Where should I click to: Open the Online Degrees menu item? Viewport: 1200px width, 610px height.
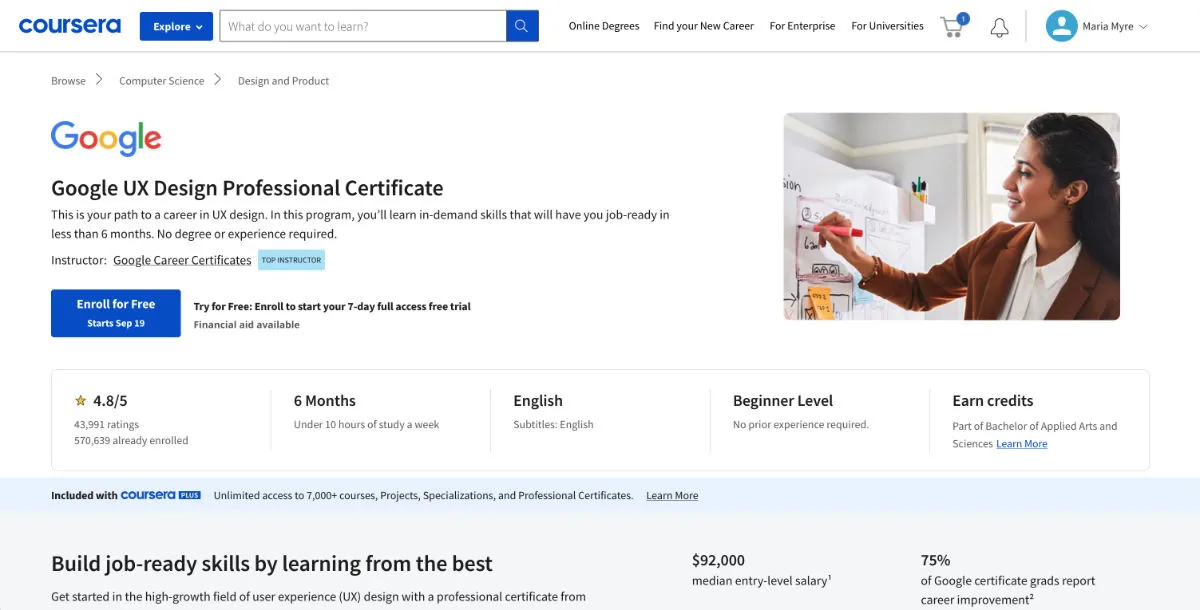pos(604,26)
